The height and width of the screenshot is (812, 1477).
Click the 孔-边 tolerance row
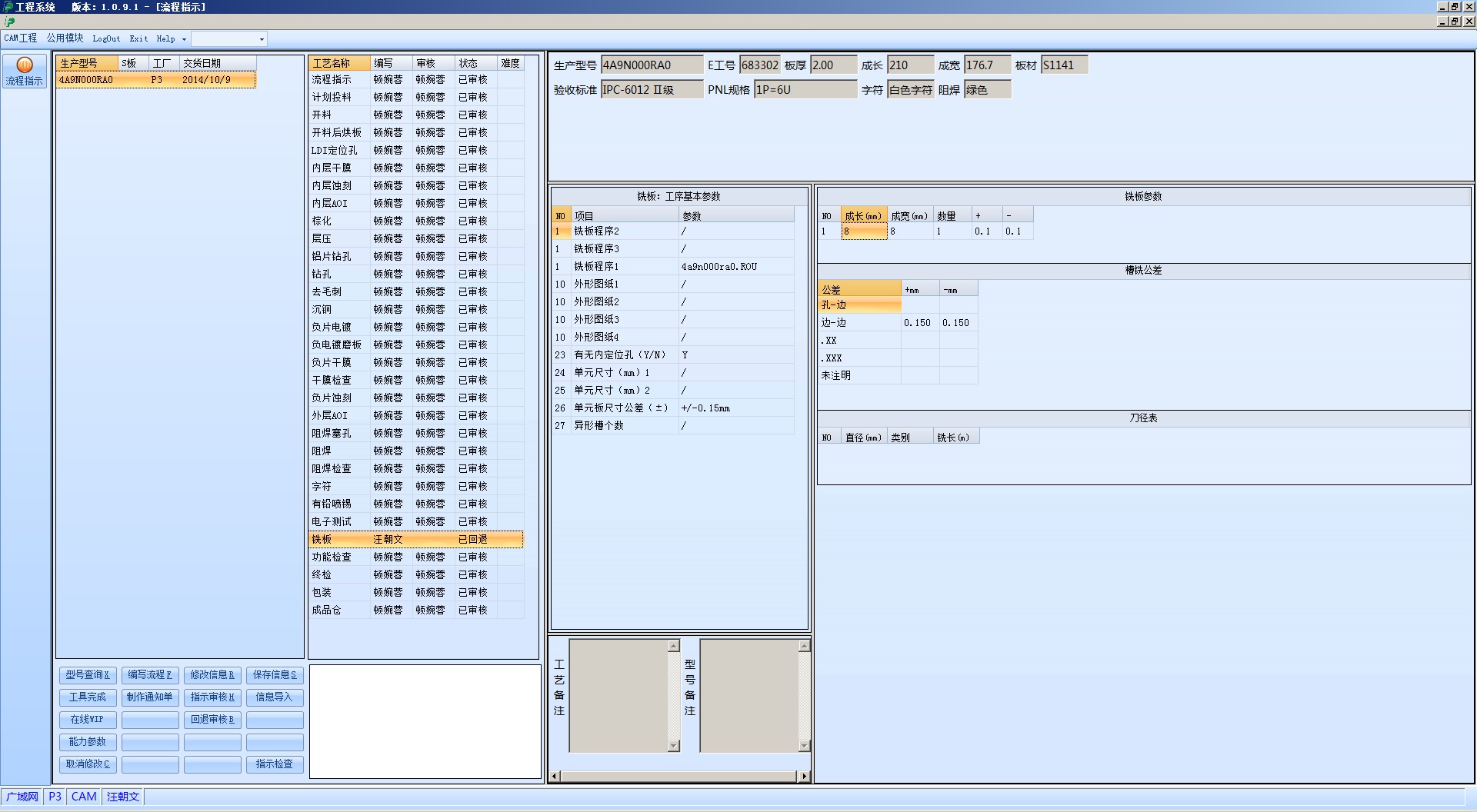click(899, 305)
